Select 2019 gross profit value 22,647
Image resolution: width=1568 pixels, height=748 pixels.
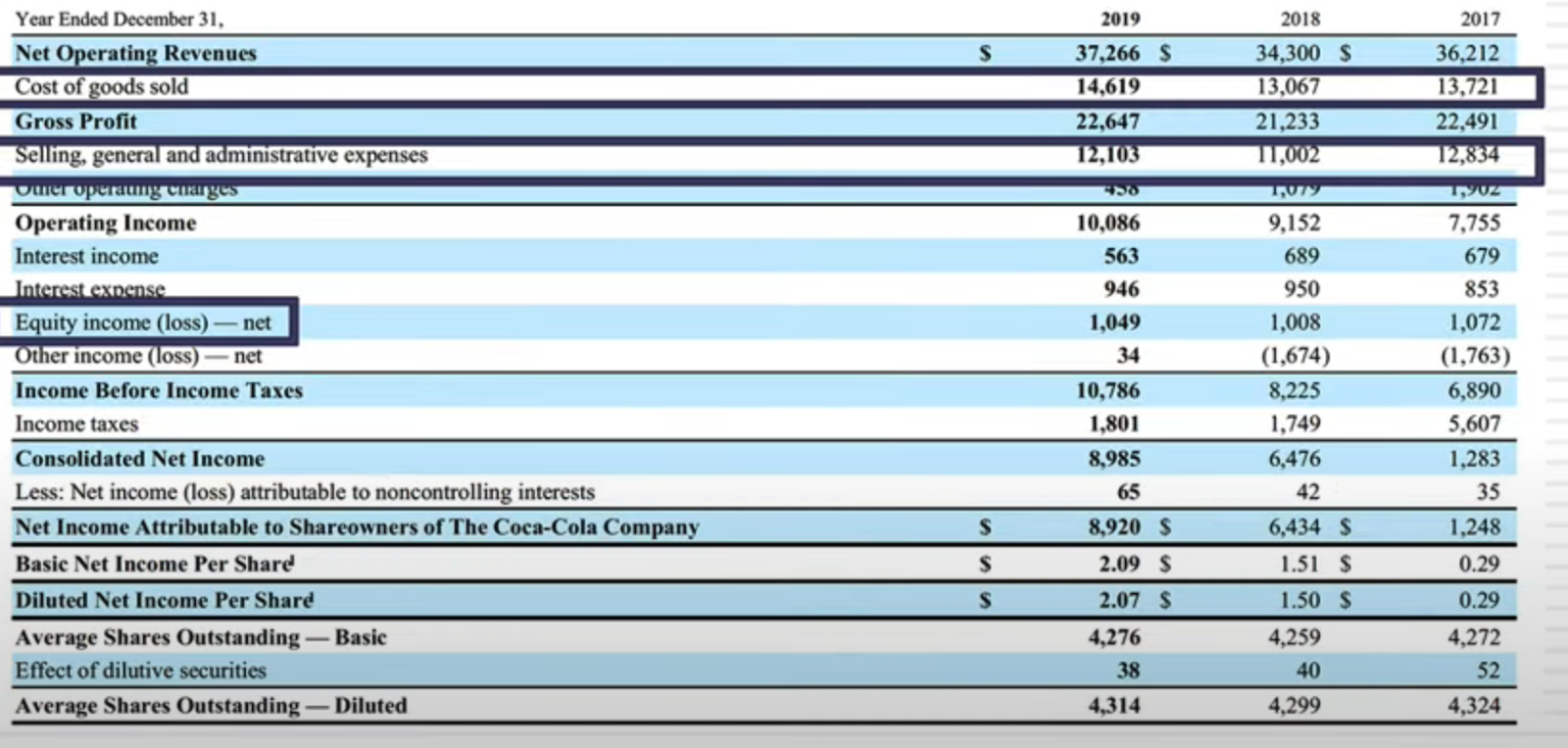[x=1107, y=122]
